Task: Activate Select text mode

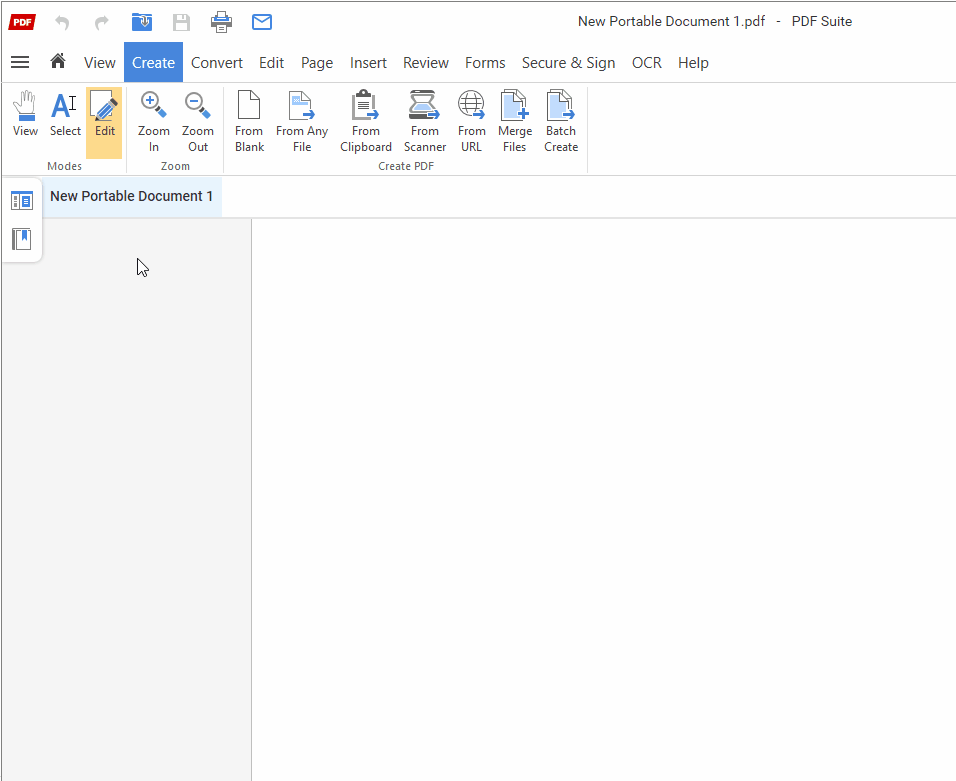Action: point(65,115)
